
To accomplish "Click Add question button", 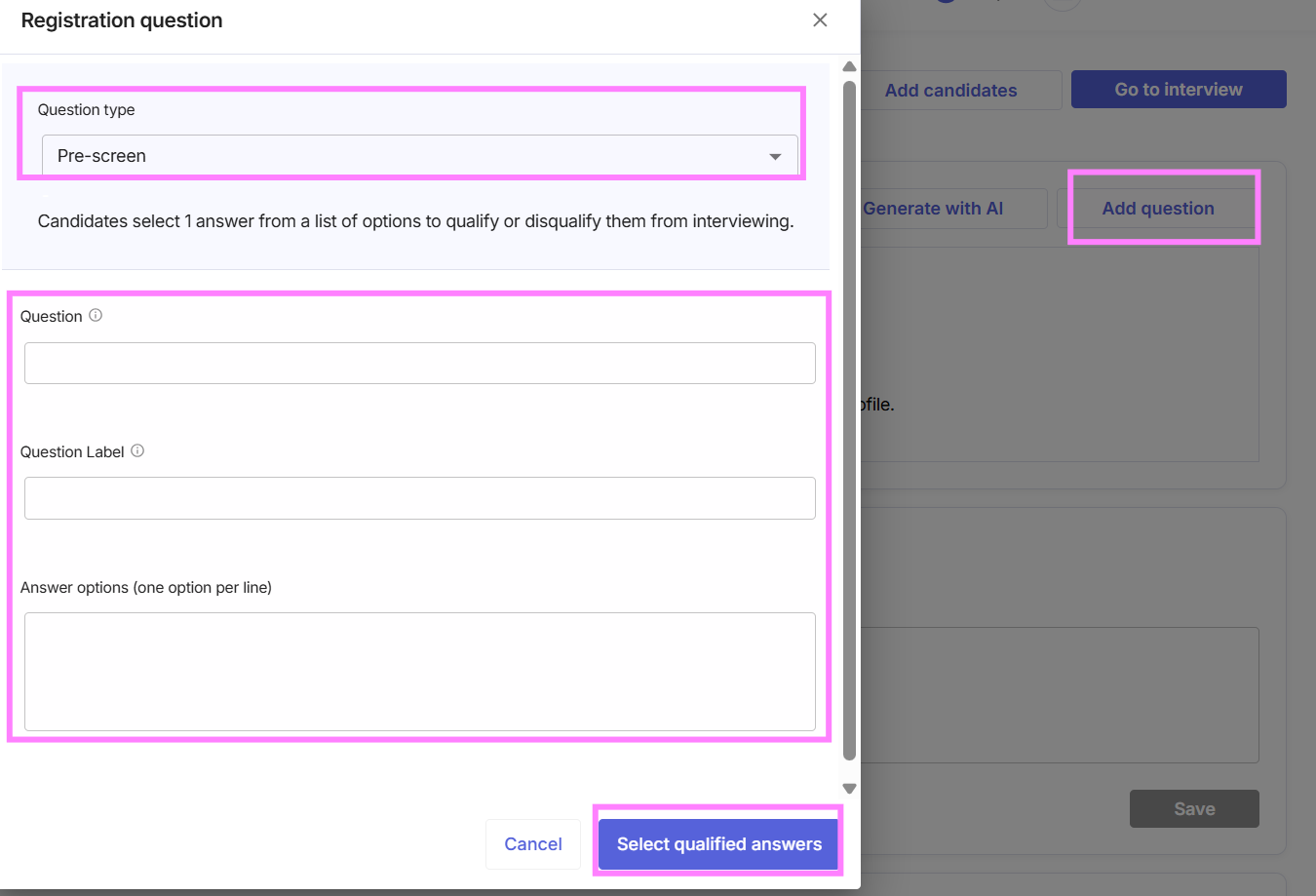I will tap(1158, 209).
